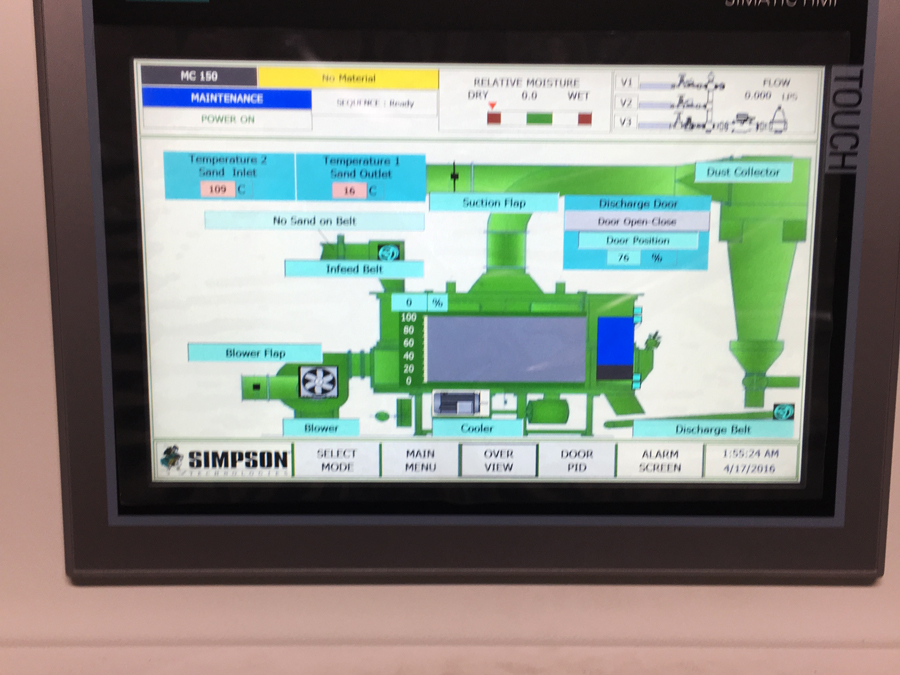The image size is (900, 675).
Task: Select the cooler drive motor icon
Action: click(457, 403)
